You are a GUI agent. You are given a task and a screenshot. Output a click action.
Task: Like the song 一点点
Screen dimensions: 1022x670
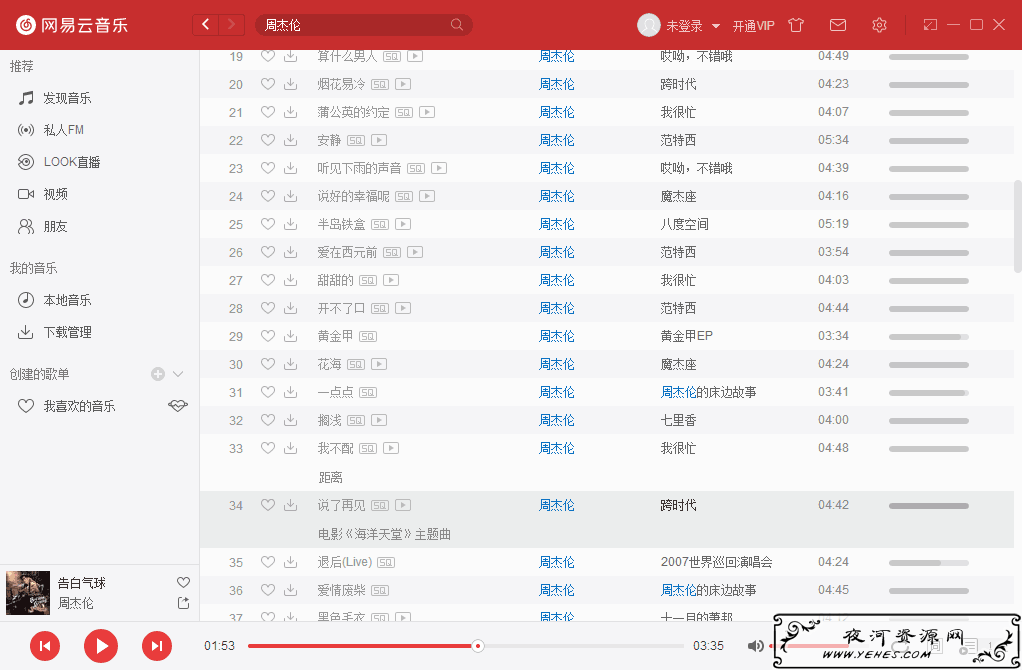point(268,392)
